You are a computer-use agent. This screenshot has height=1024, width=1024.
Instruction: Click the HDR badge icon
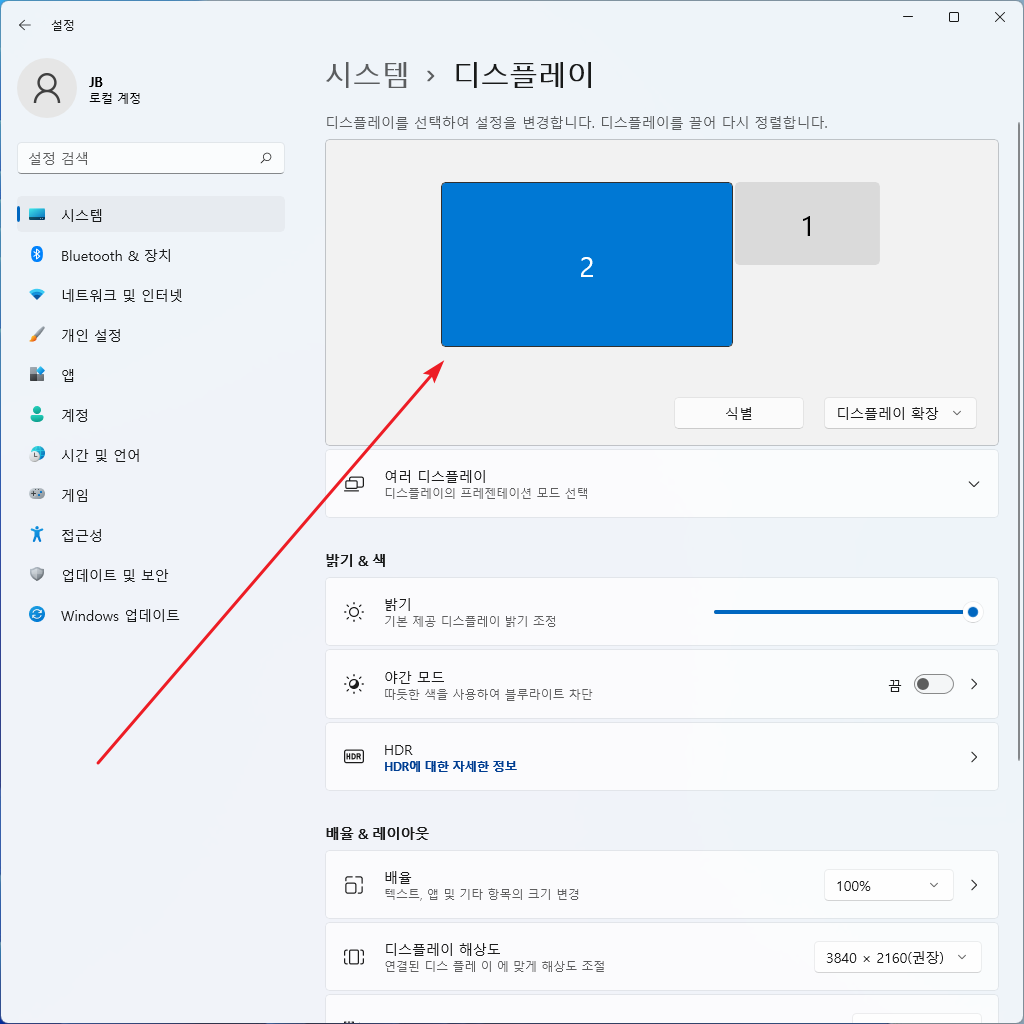[354, 756]
